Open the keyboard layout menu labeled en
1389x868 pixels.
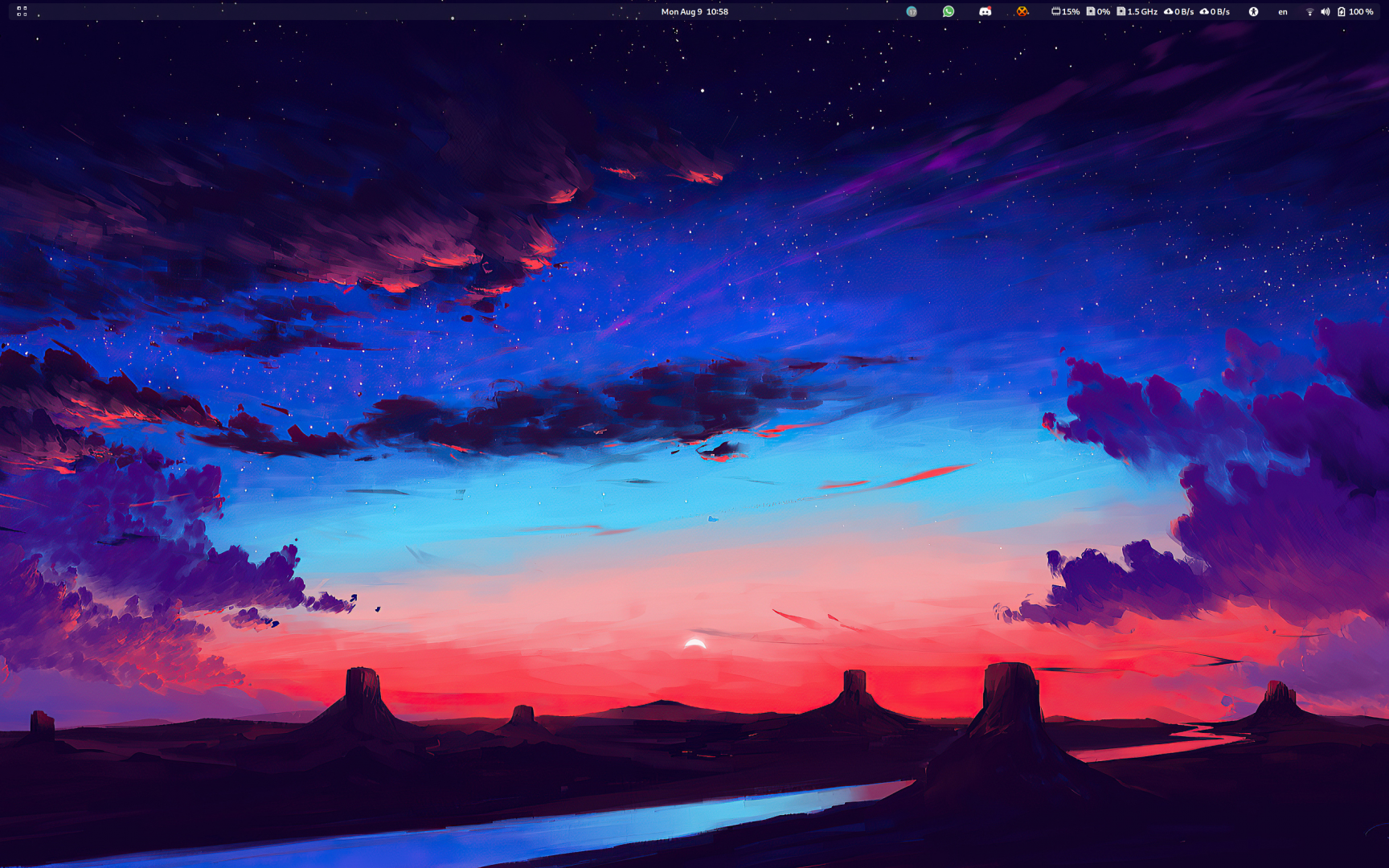tap(1282, 11)
